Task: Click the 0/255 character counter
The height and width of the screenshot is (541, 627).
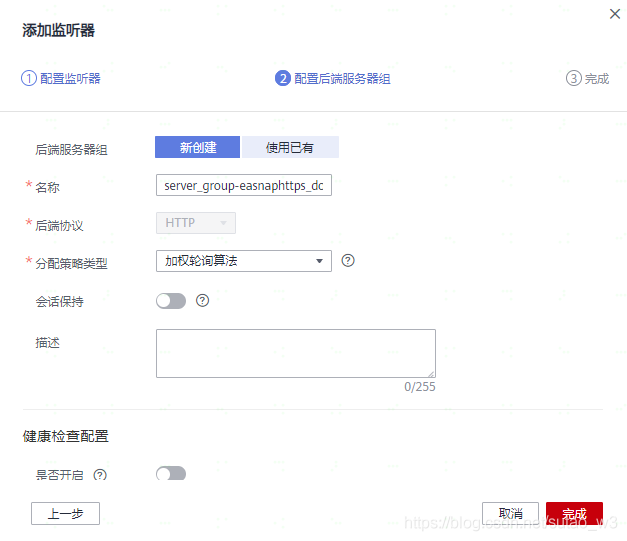Action: (x=419, y=387)
